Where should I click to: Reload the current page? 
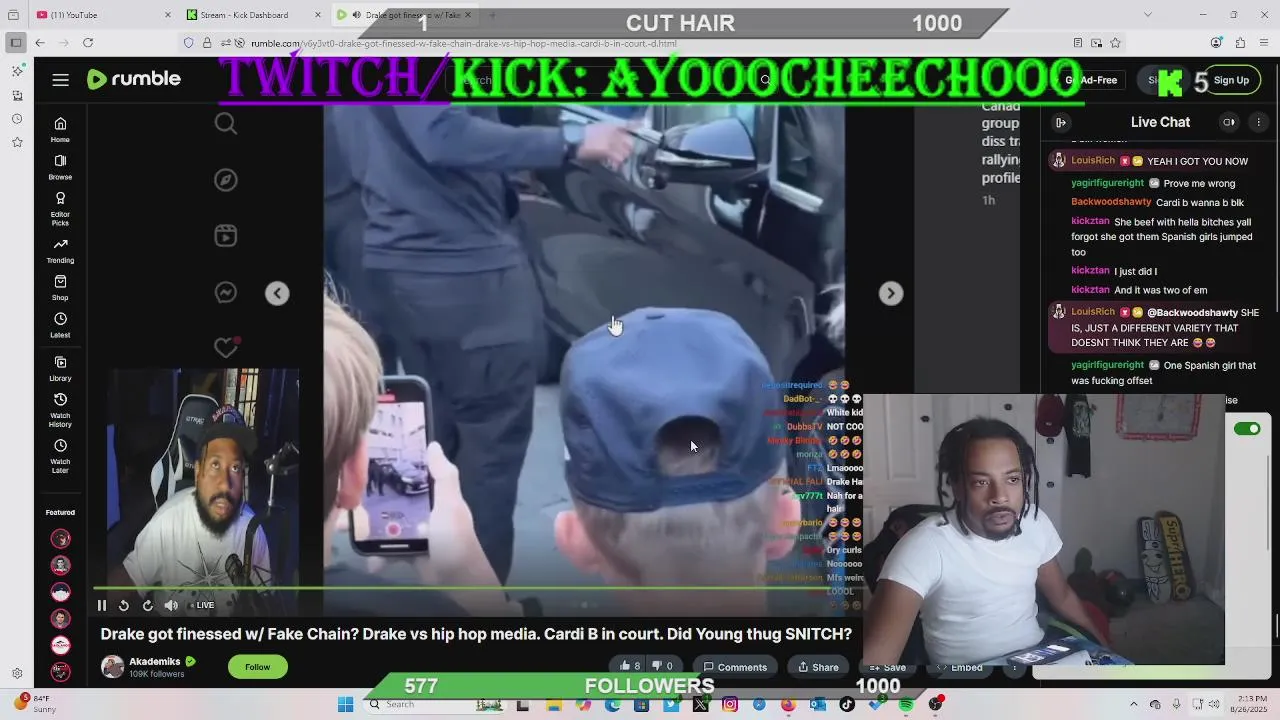[88, 43]
